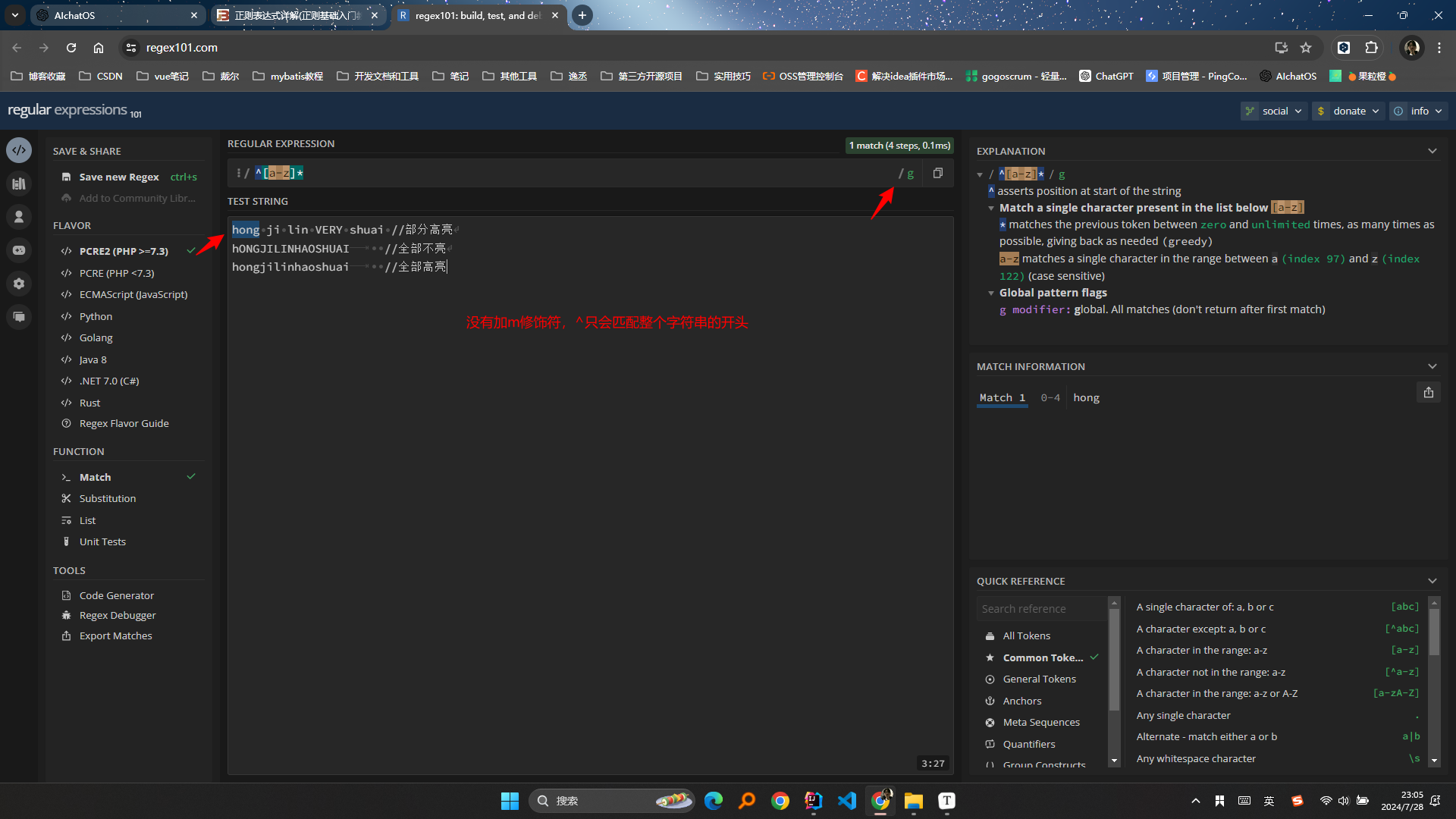Select ECMAScript (JavaScript) flavor
This screenshot has width=1456, height=819.
coord(133,294)
